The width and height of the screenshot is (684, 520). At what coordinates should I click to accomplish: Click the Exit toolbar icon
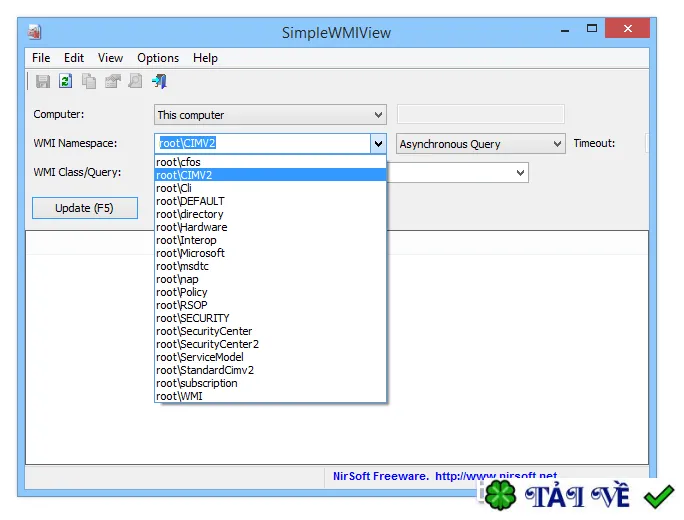[x=159, y=81]
